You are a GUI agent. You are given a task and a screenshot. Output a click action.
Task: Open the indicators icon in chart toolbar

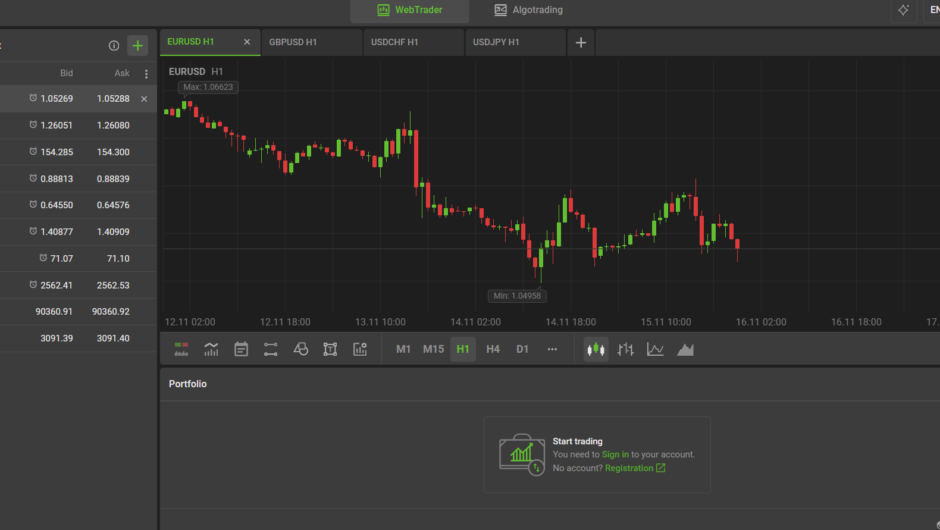point(211,350)
